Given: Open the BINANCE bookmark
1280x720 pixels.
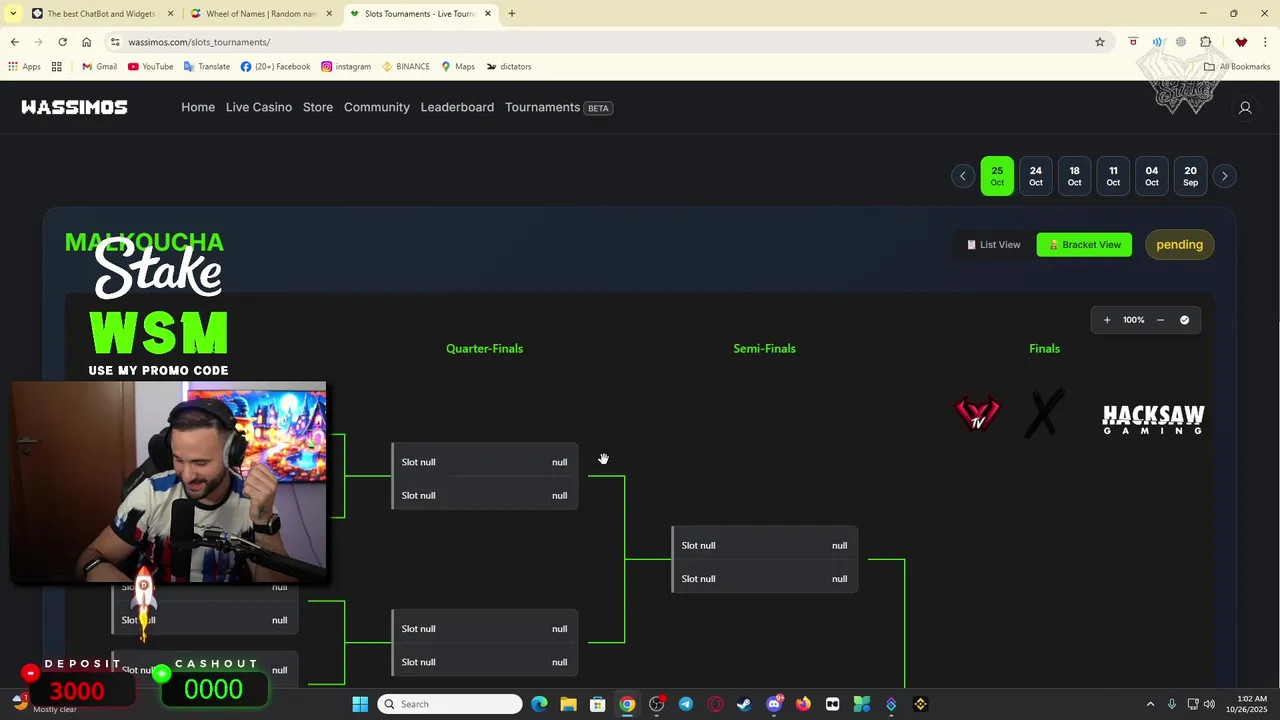Looking at the screenshot, I should pos(406,67).
